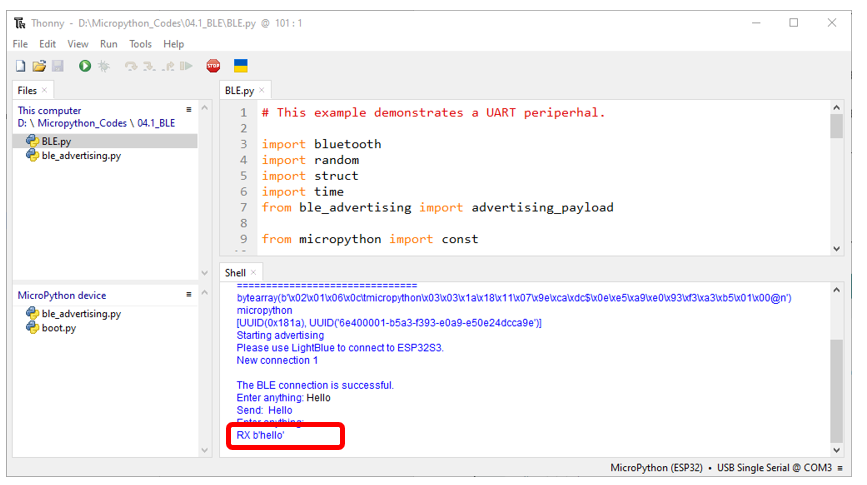Select the BLE.py editor tab
Viewport: 867px width, 485px height.
point(239,91)
